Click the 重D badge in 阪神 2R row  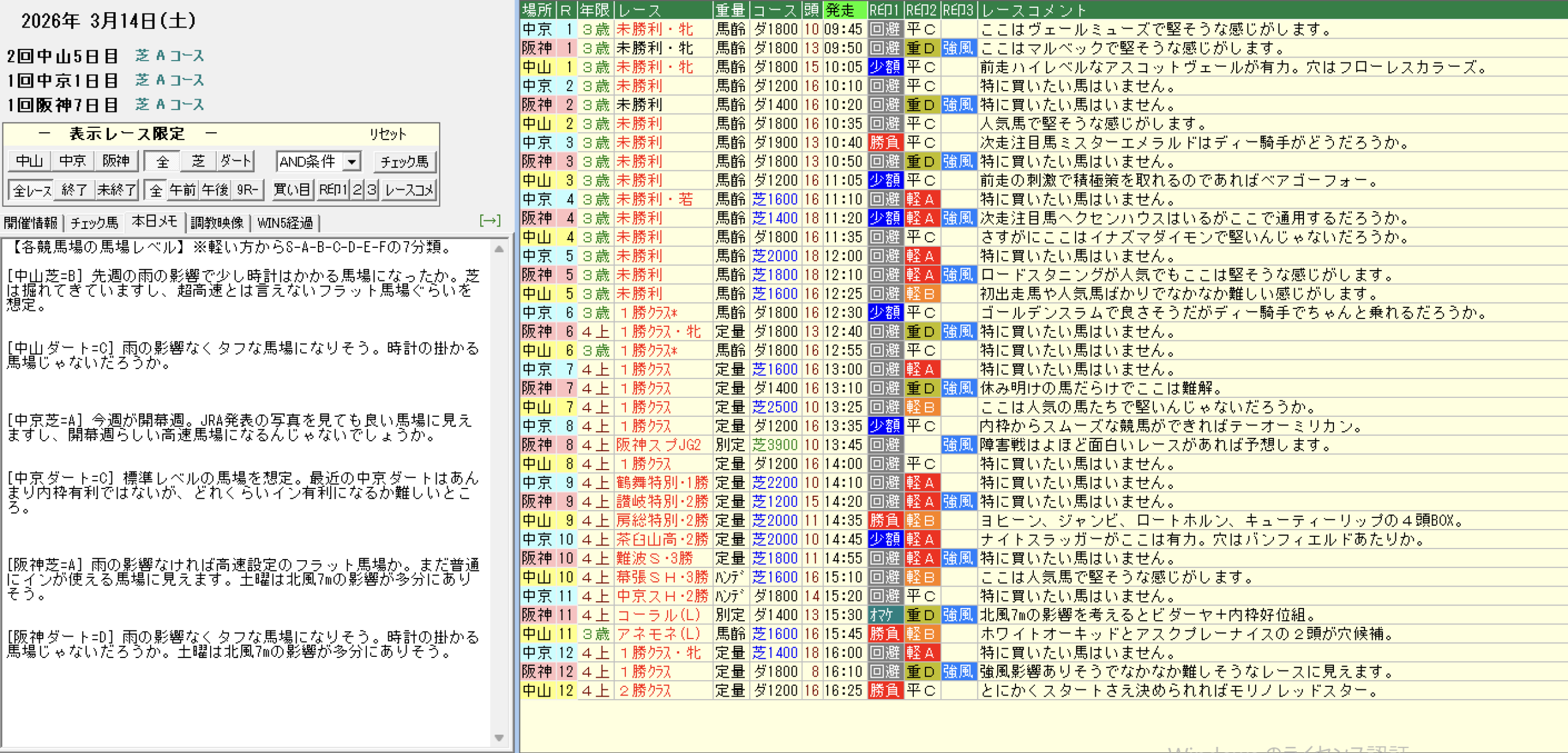(x=921, y=105)
